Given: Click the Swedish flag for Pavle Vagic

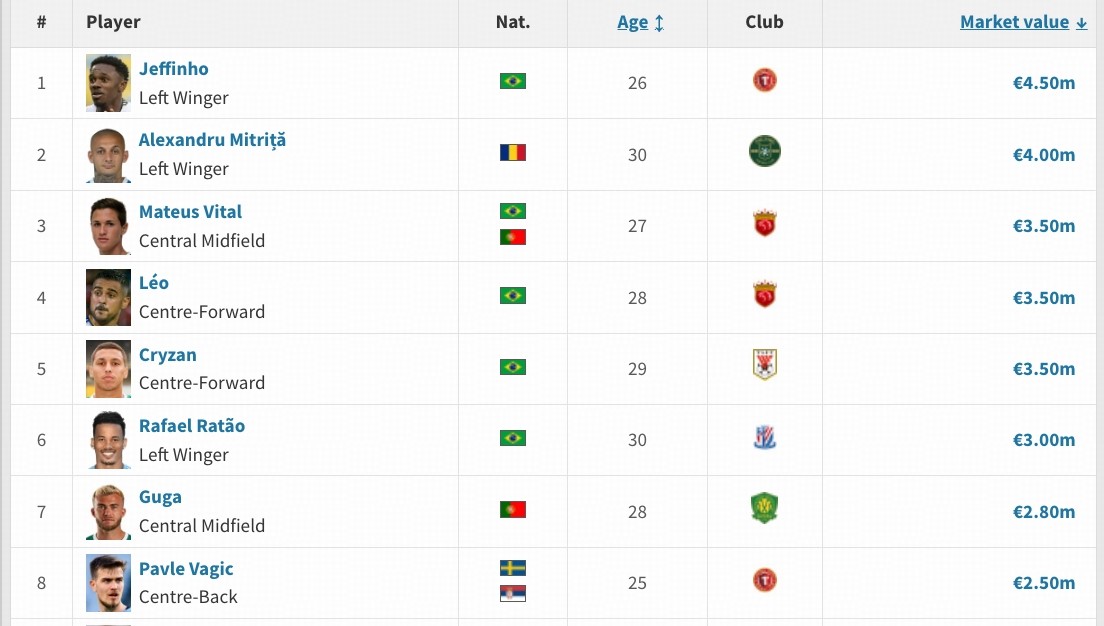Looking at the screenshot, I should tap(513, 568).
